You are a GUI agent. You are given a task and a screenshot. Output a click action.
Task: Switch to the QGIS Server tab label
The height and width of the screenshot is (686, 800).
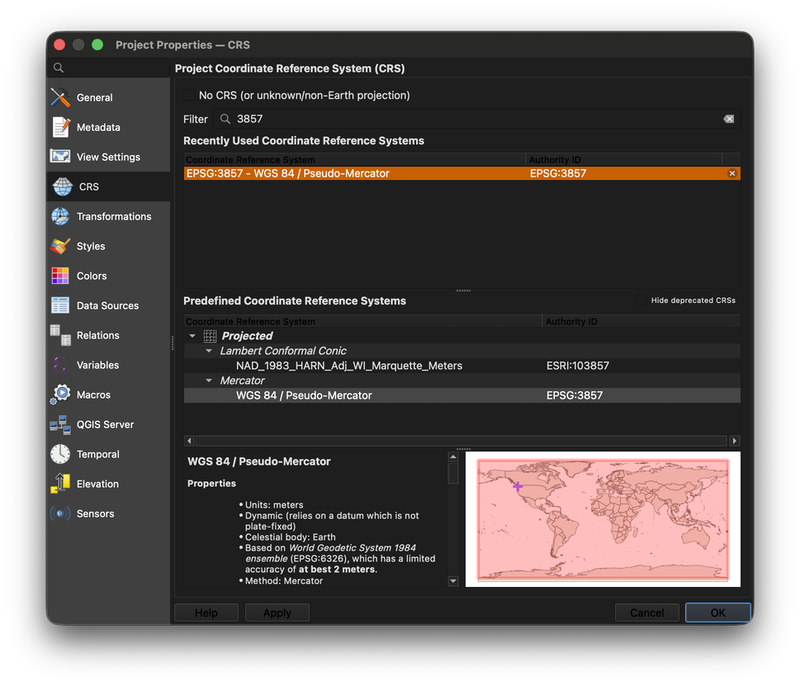point(105,424)
